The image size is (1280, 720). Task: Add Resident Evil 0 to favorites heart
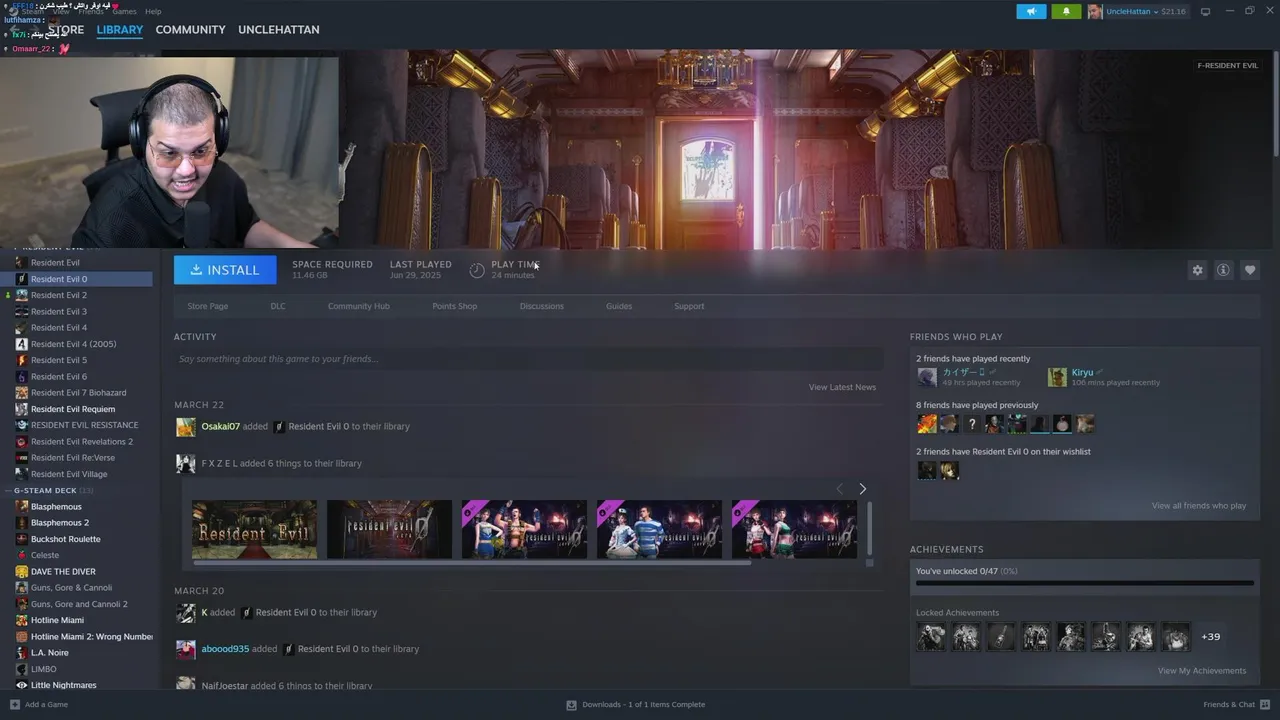point(1250,270)
